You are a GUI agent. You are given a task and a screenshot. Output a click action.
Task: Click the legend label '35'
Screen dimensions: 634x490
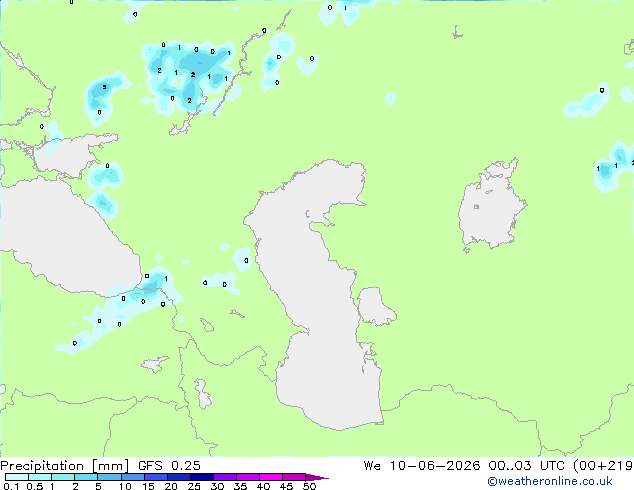240,486
